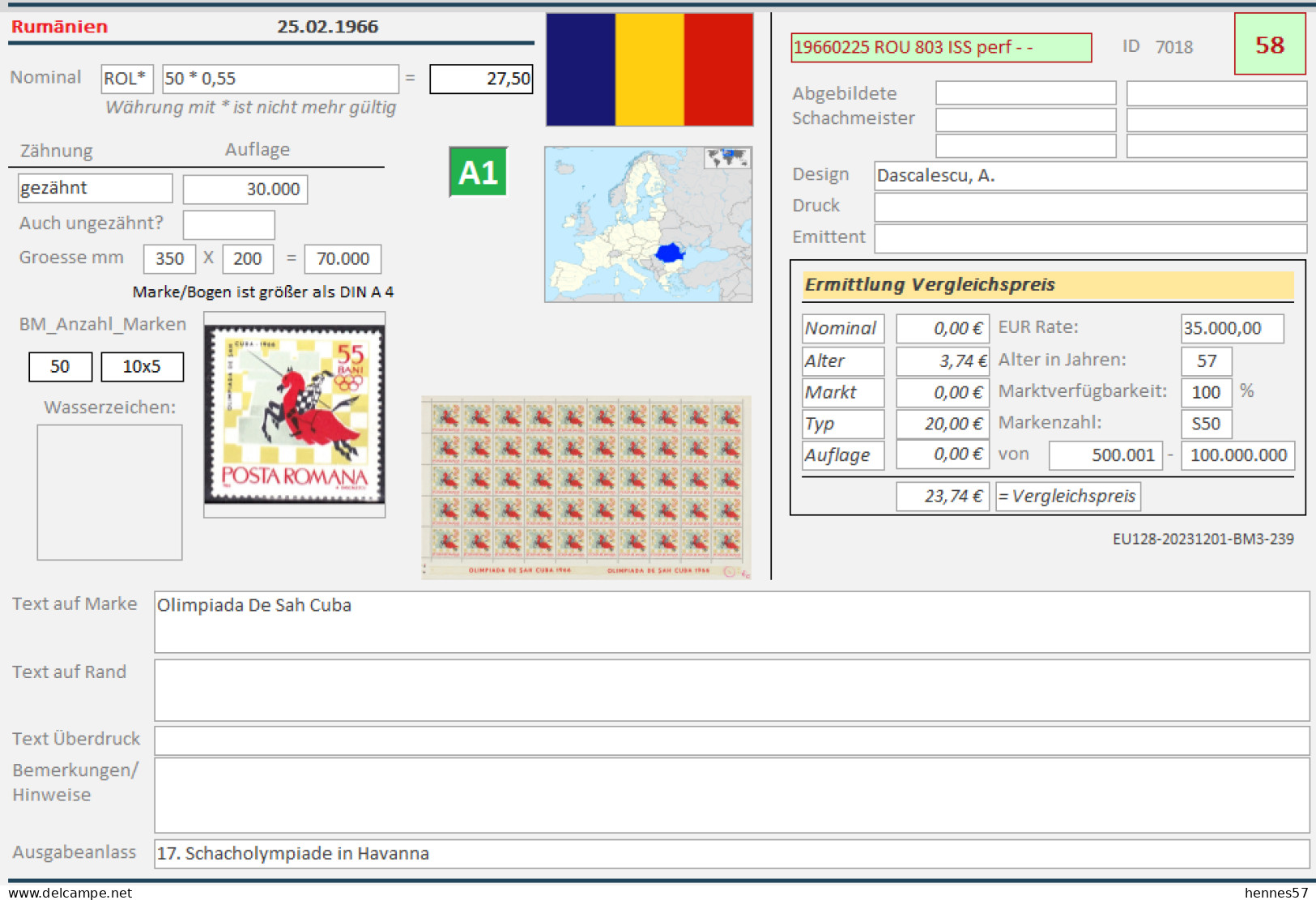The image size is (1316, 900).
Task: Edit the Auflage field 30.000
Action: pos(245,190)
